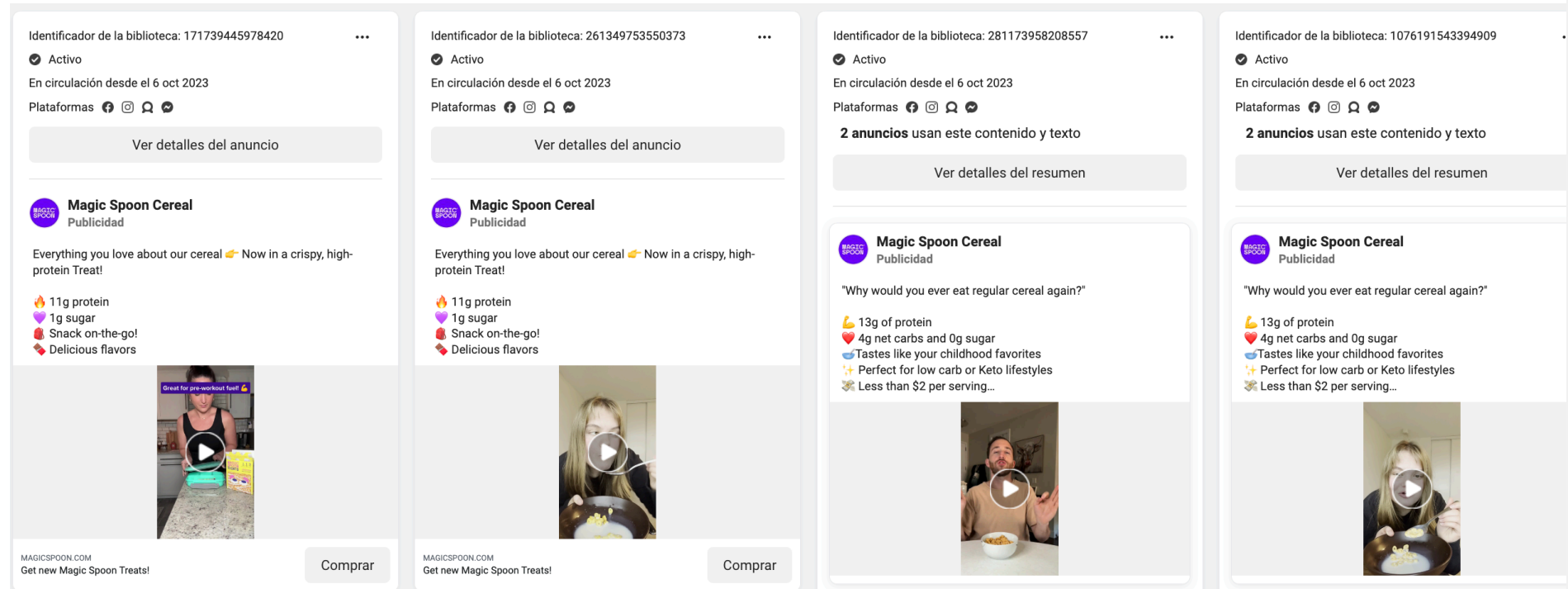Click Ver detalles del anuncio for ad 171739445978420
Viewport: 1568px width, 589px height.
[206, 145]
